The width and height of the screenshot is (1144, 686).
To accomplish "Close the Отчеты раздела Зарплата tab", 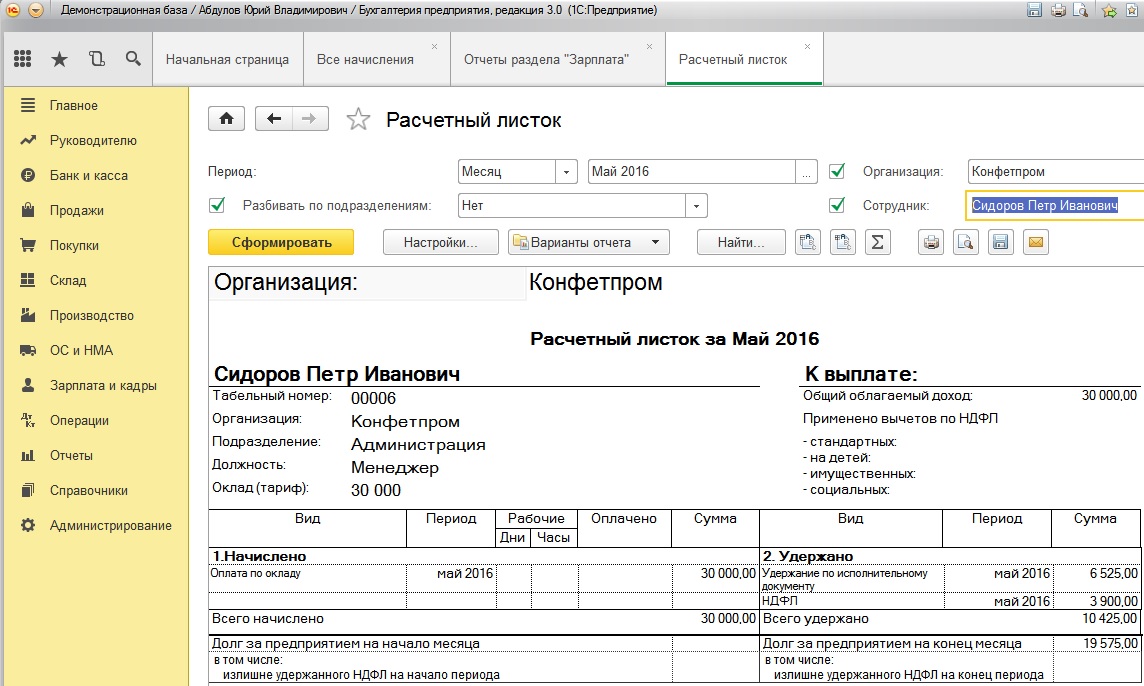I will pos(649,47).
